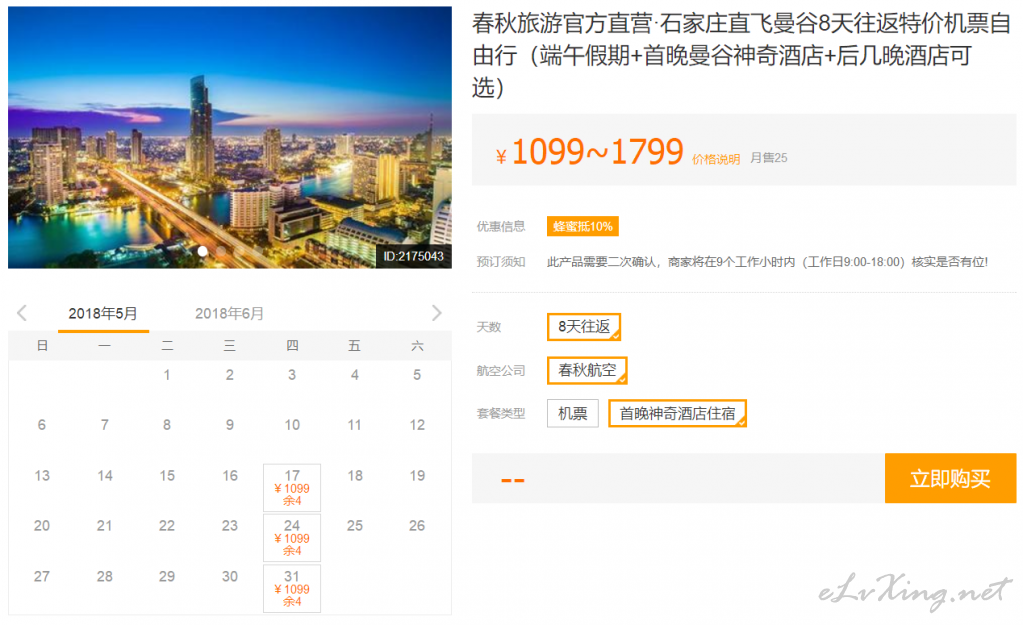This screenshot has width=1023, height=625.
Task: Switch calendar to 2018年5月 tab
Action: [x=103, y=314]
